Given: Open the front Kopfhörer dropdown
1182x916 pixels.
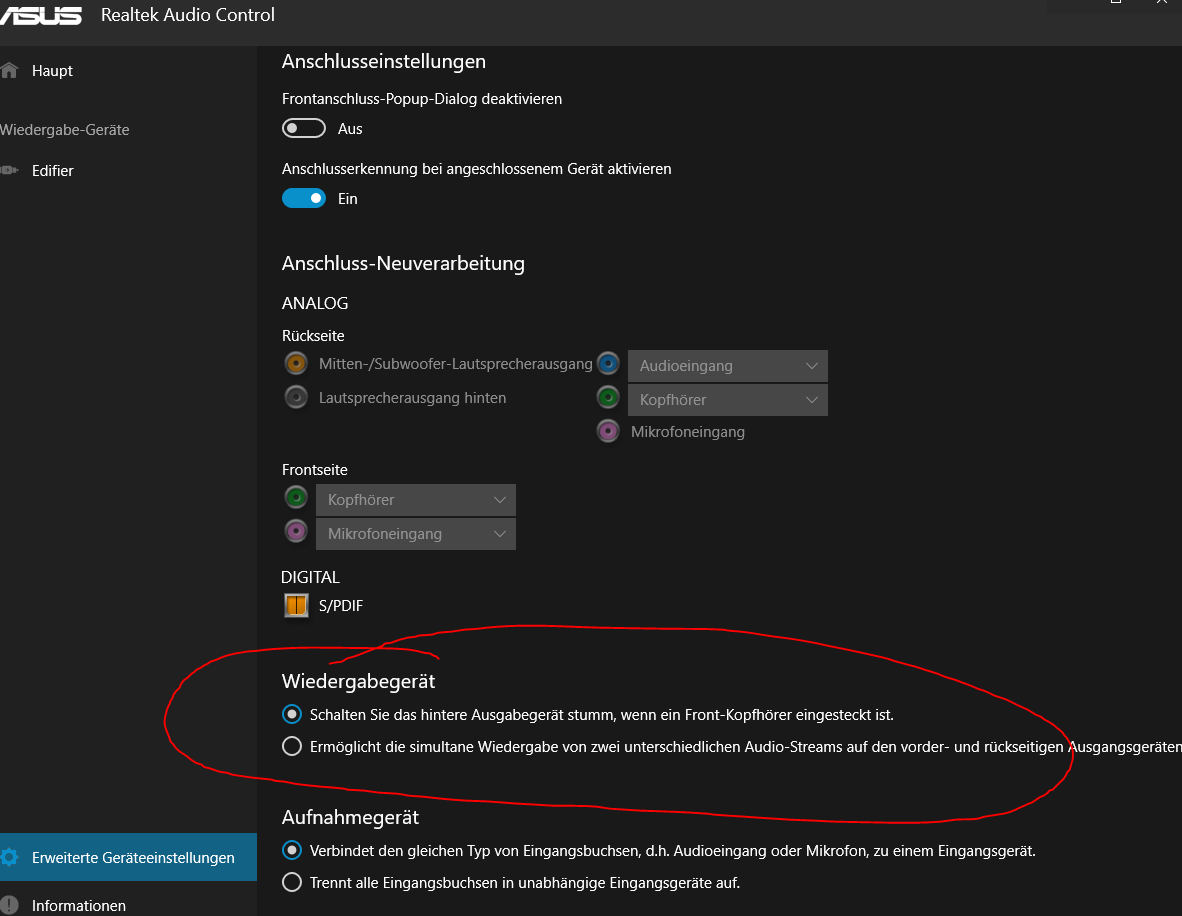Looking at the screenshot, I should tap(415, 500).
